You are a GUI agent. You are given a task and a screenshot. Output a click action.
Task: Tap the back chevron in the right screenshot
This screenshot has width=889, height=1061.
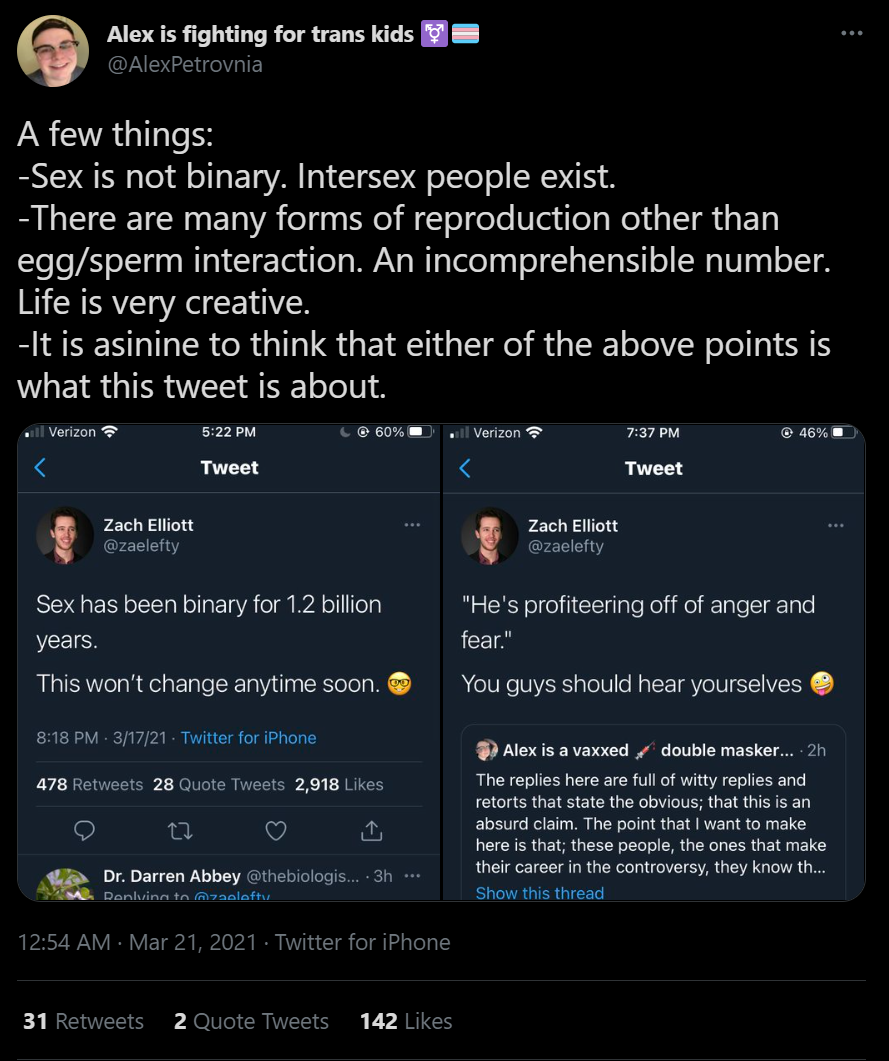465,468
